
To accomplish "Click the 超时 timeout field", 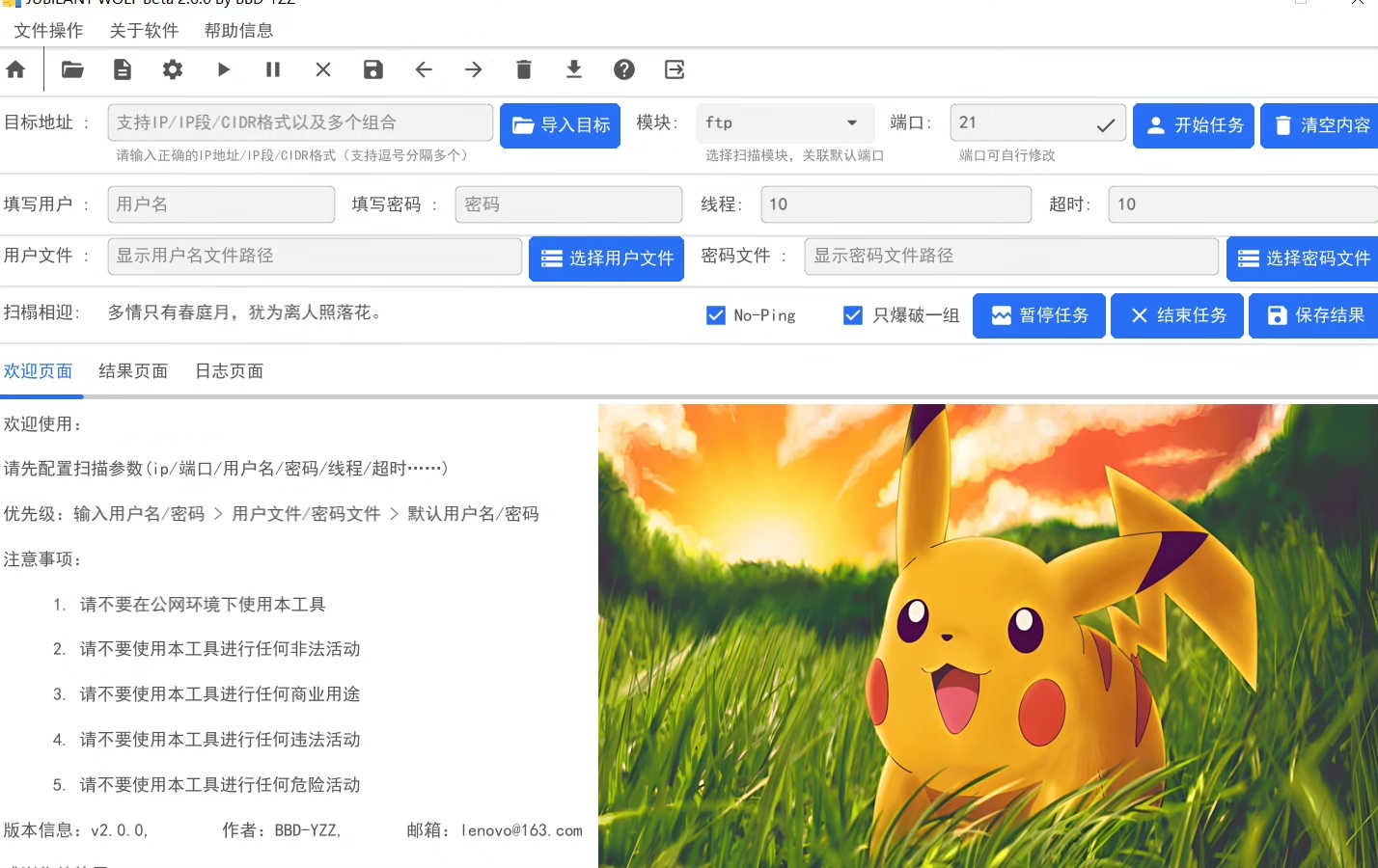I will [x=1243, y=204].
